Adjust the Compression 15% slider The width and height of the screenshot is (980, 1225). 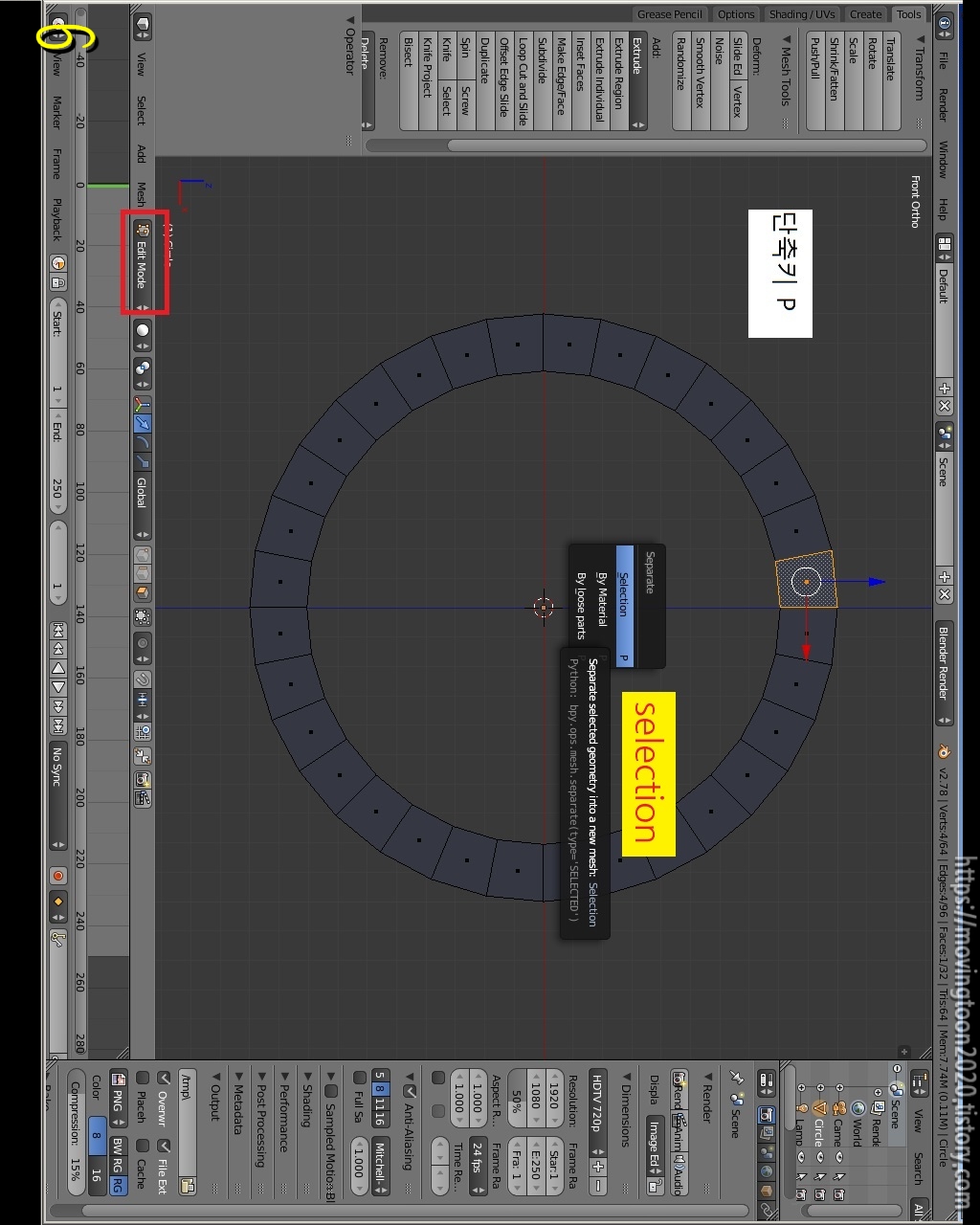(76, 1131)
